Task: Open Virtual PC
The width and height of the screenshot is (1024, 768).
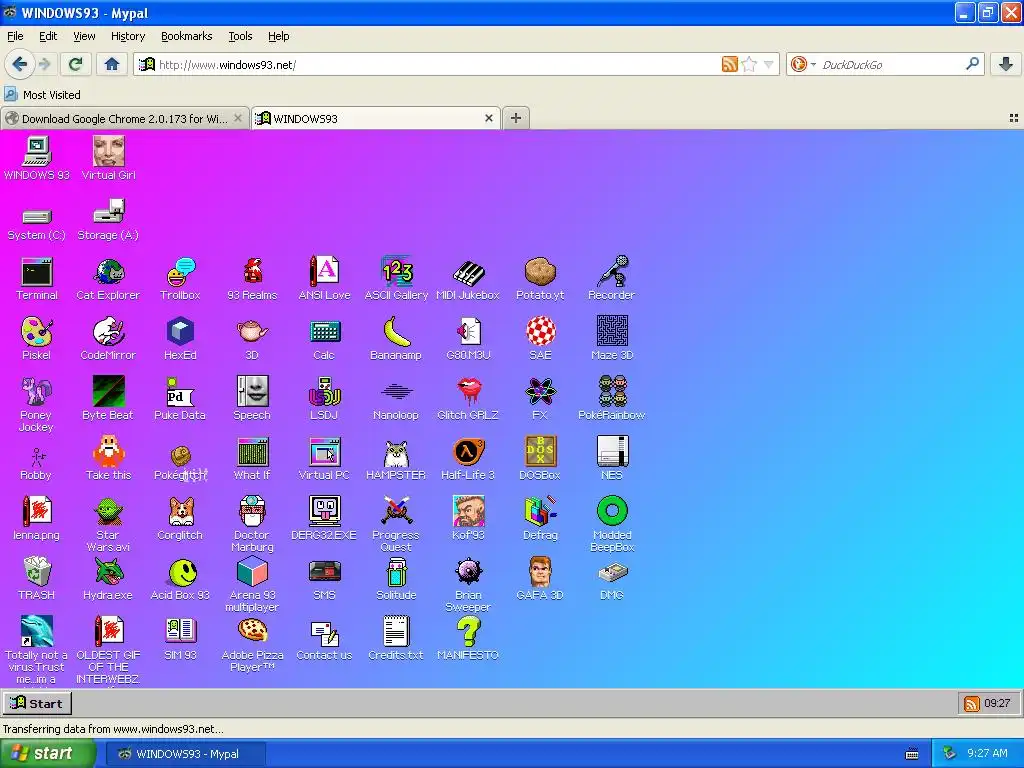Action: [324, 459]
